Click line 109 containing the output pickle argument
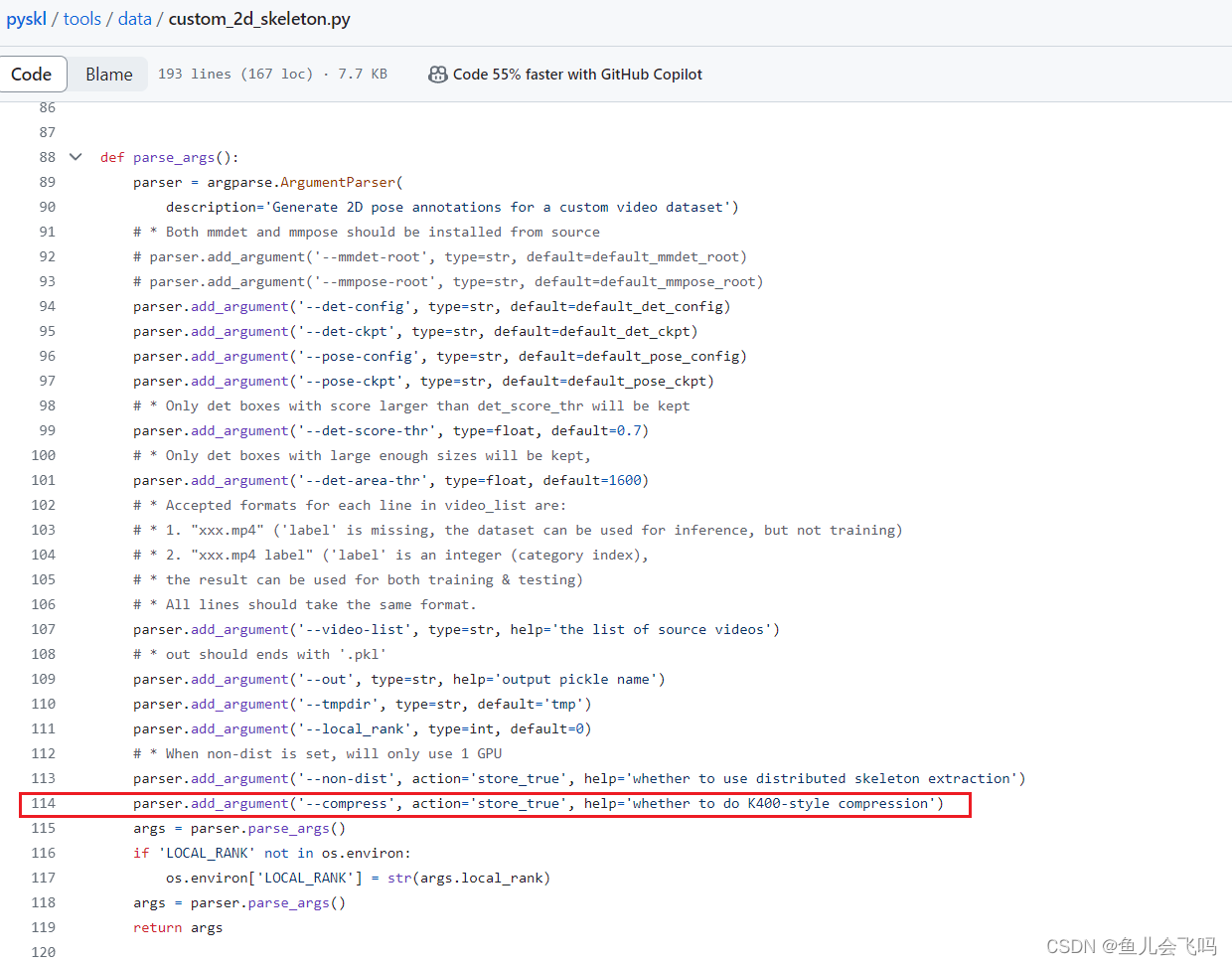Screen dimensions: 1232x965 [397, 679]
